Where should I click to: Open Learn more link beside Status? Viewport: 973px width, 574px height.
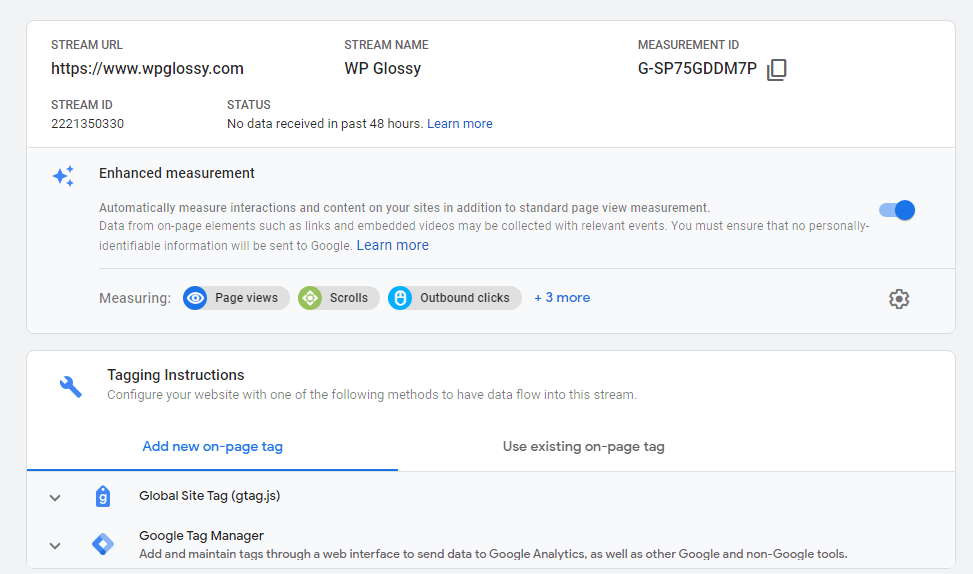460,123
